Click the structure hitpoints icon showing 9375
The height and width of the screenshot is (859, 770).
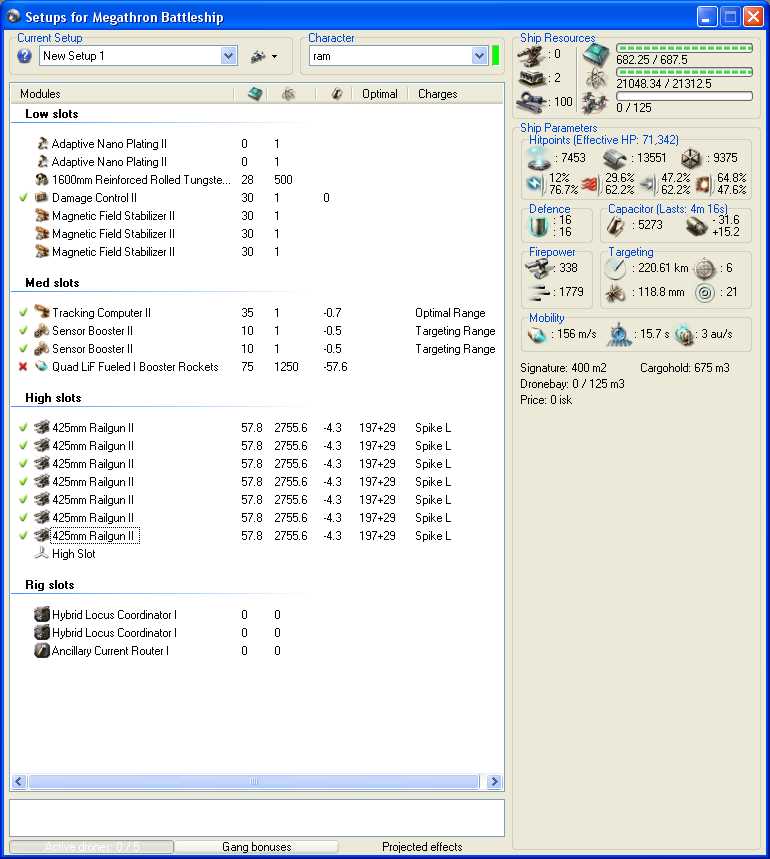(691, 159)
